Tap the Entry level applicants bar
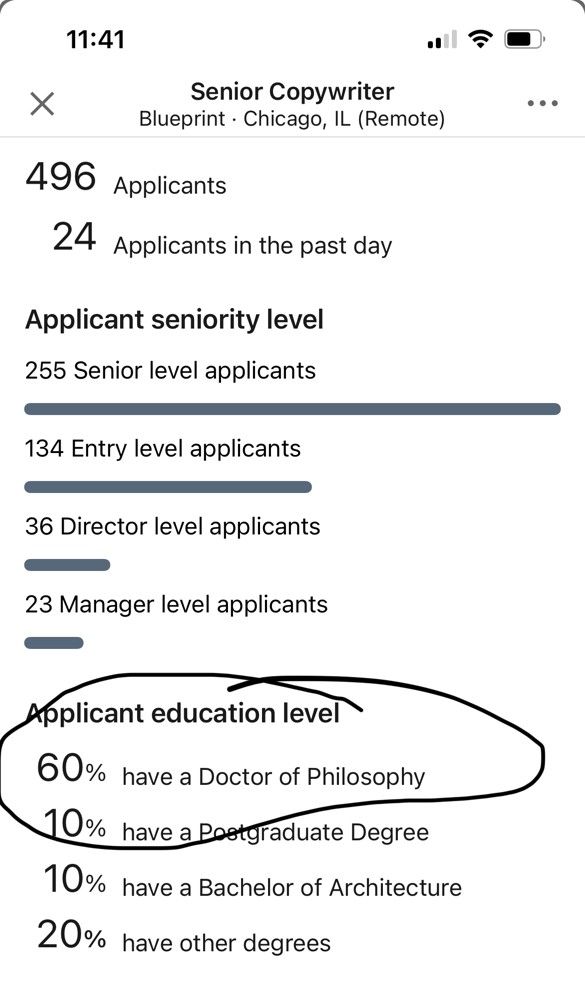 coord(168,487)
